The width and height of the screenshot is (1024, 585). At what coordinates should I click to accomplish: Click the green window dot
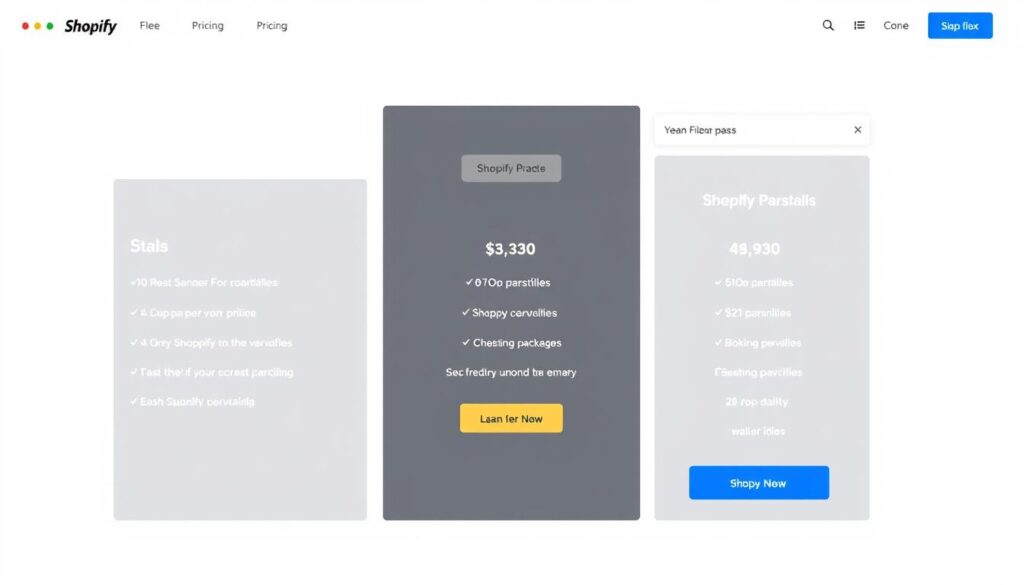[50, 26]
